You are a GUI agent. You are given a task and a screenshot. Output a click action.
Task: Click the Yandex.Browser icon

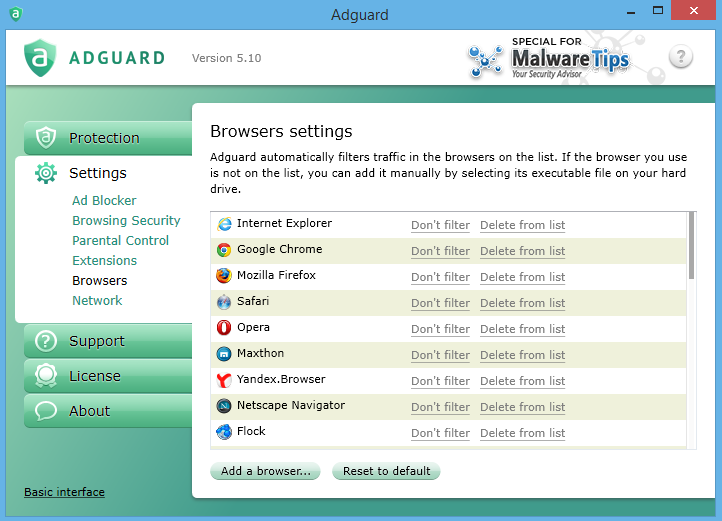(224, 380)
